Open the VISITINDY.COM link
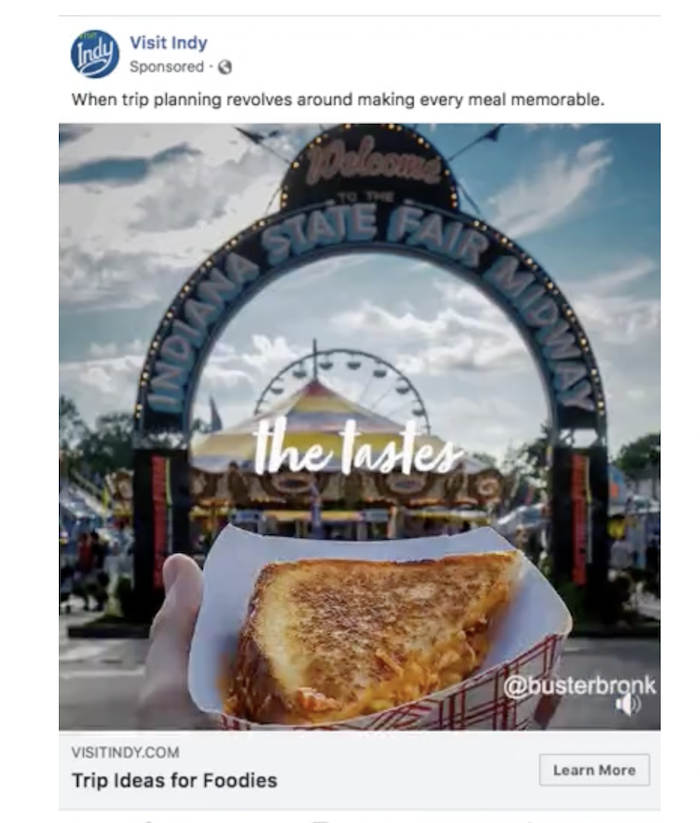The width and height of the screenshot is (700, 823). 125,752
